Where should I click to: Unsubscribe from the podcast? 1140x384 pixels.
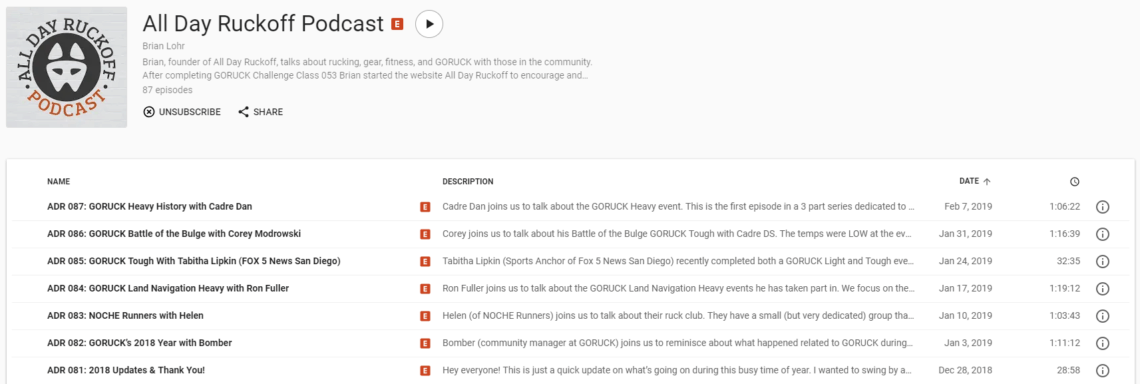[182, 112]
